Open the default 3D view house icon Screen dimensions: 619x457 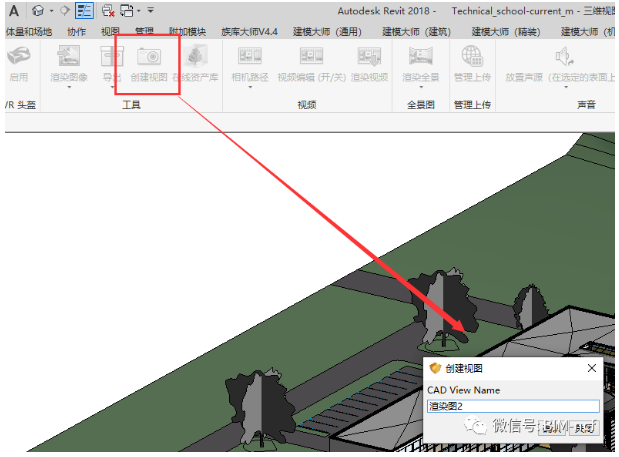pos(38,11)
